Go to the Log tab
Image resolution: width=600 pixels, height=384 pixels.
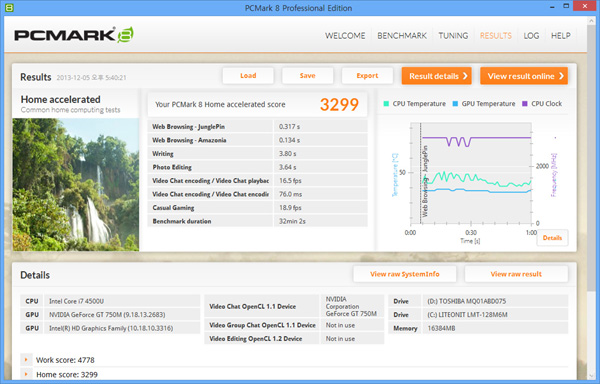tap(531, 36)
